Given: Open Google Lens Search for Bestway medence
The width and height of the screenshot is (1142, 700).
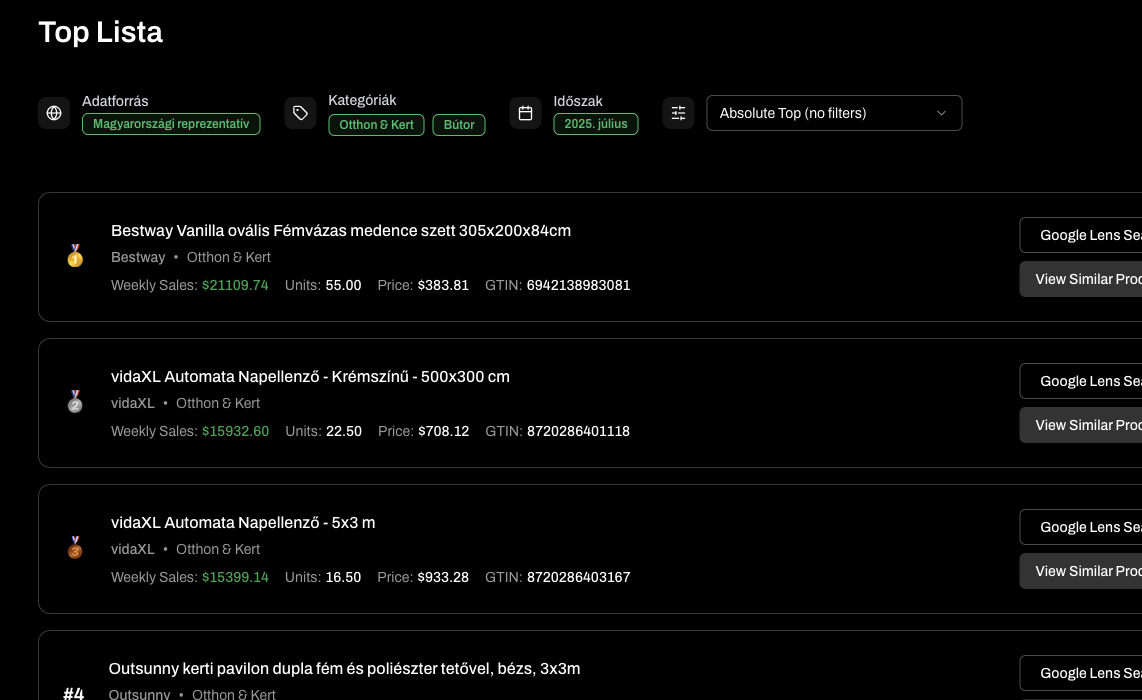Looking at the screenshot, I should 1081,235.
